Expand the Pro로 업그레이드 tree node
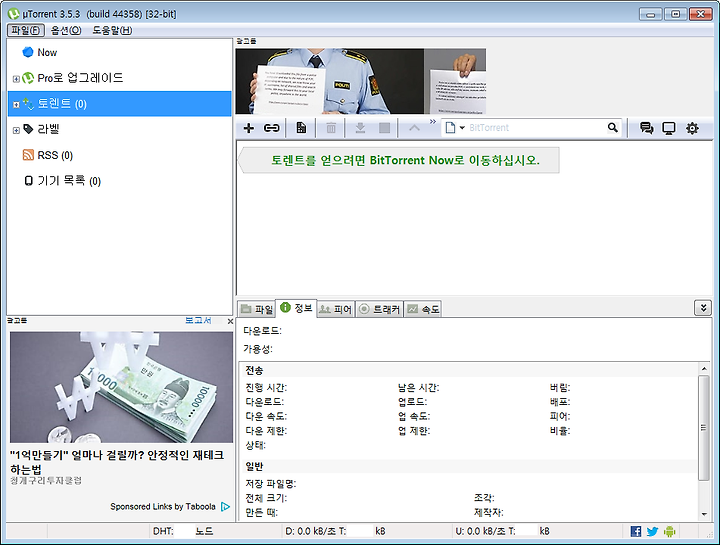The width and height of the screenshot is (720, 545). pos(16,79)
